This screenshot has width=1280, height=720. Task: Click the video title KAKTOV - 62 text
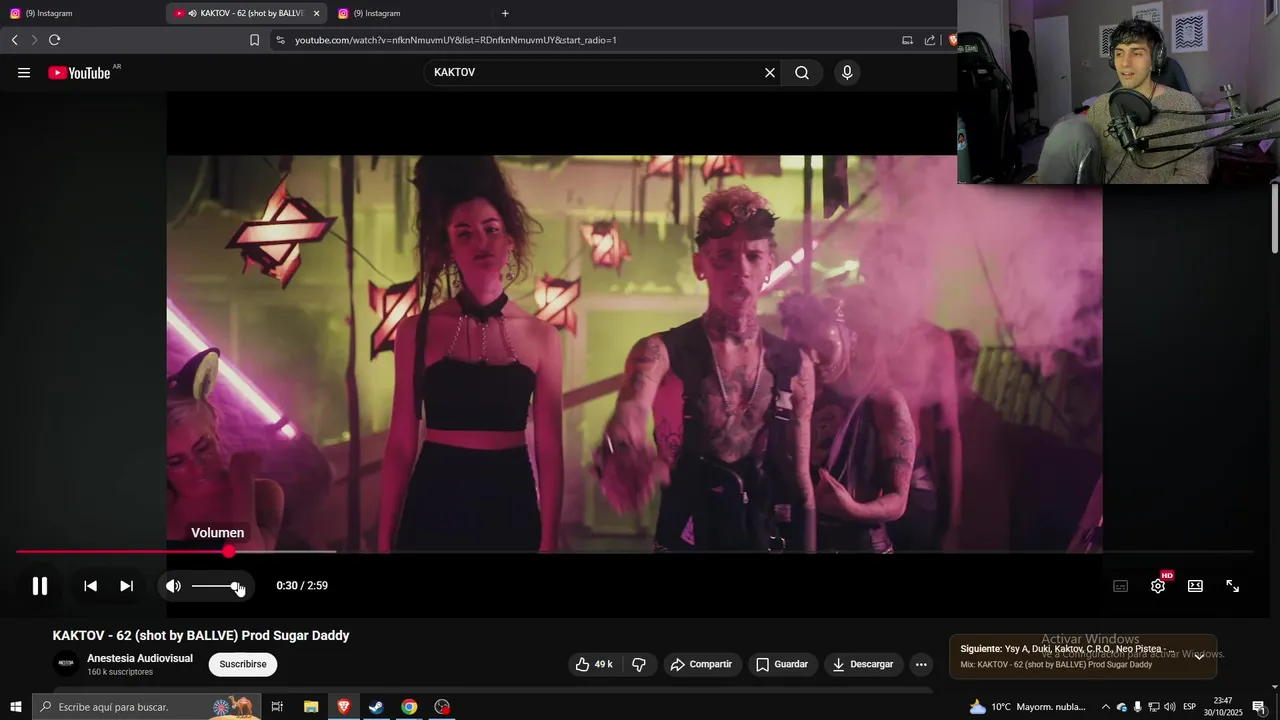(x=201, y=635)
